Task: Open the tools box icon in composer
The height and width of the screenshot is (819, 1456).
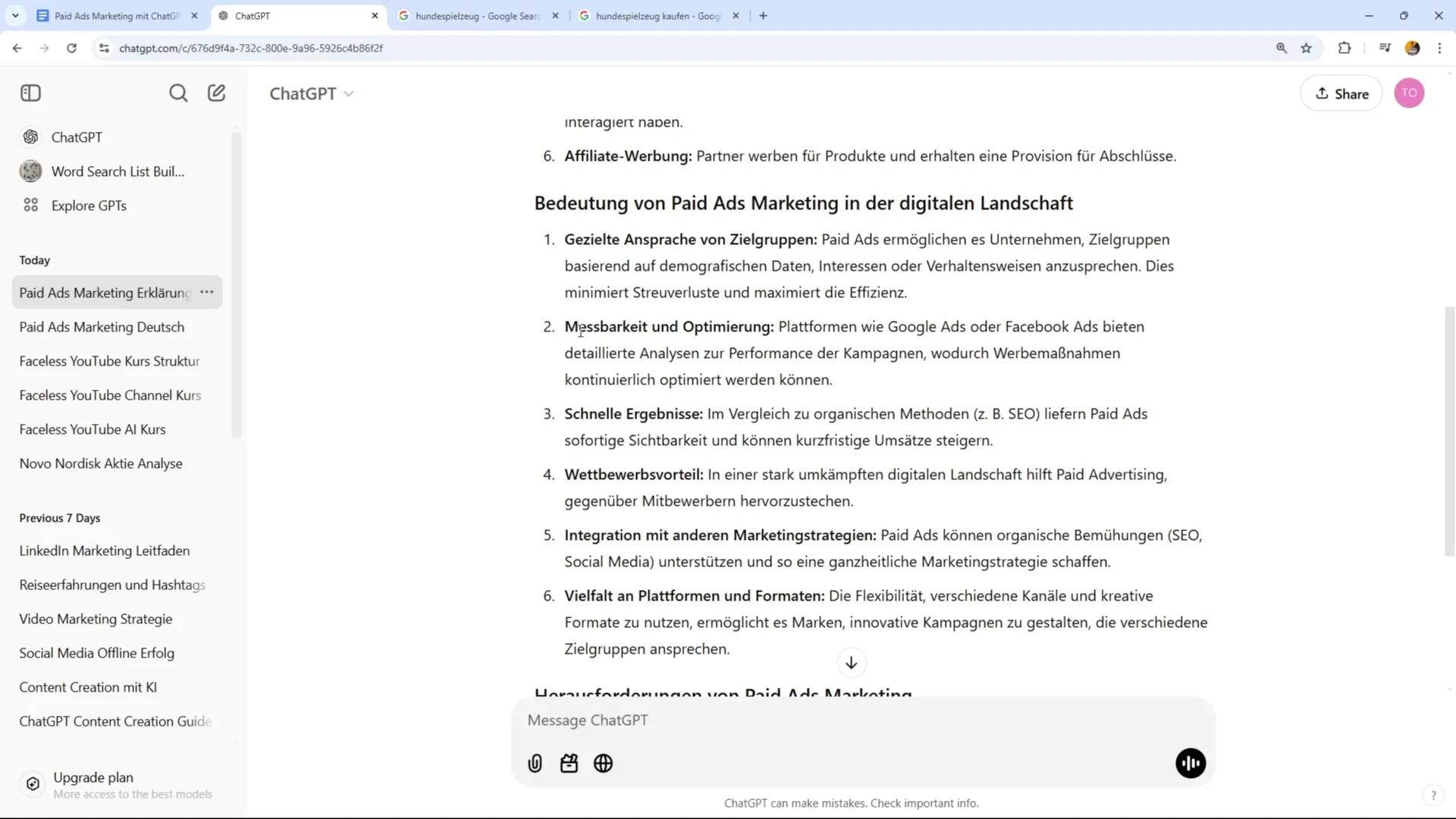Action: tap(569, 764)
